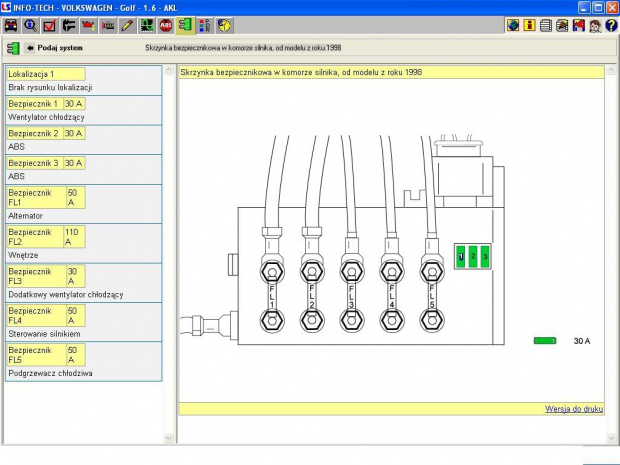Screen dimensions: 620x465
Task: Click green fuse 3 in the diagram
Action: pos(485,257)
